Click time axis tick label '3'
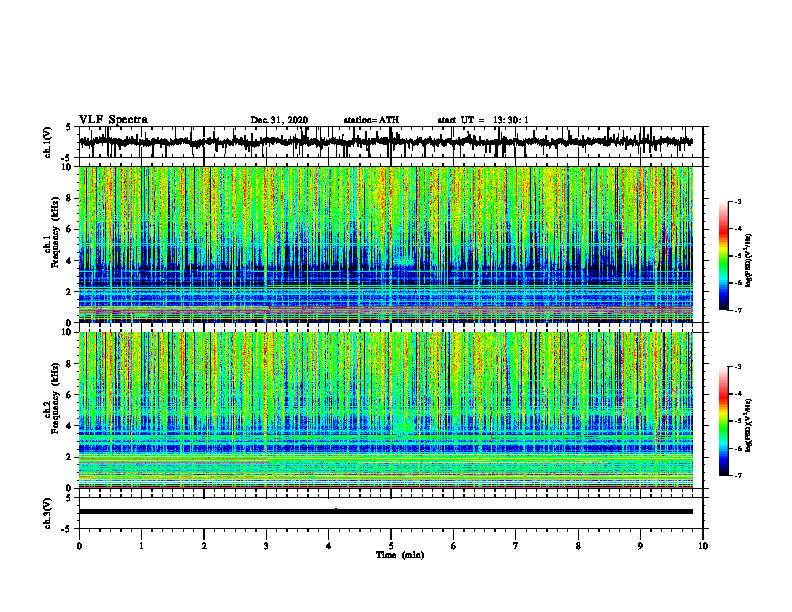Image resolution: width=792 pixels, height=612 pixels. click(x=266, y=546)
